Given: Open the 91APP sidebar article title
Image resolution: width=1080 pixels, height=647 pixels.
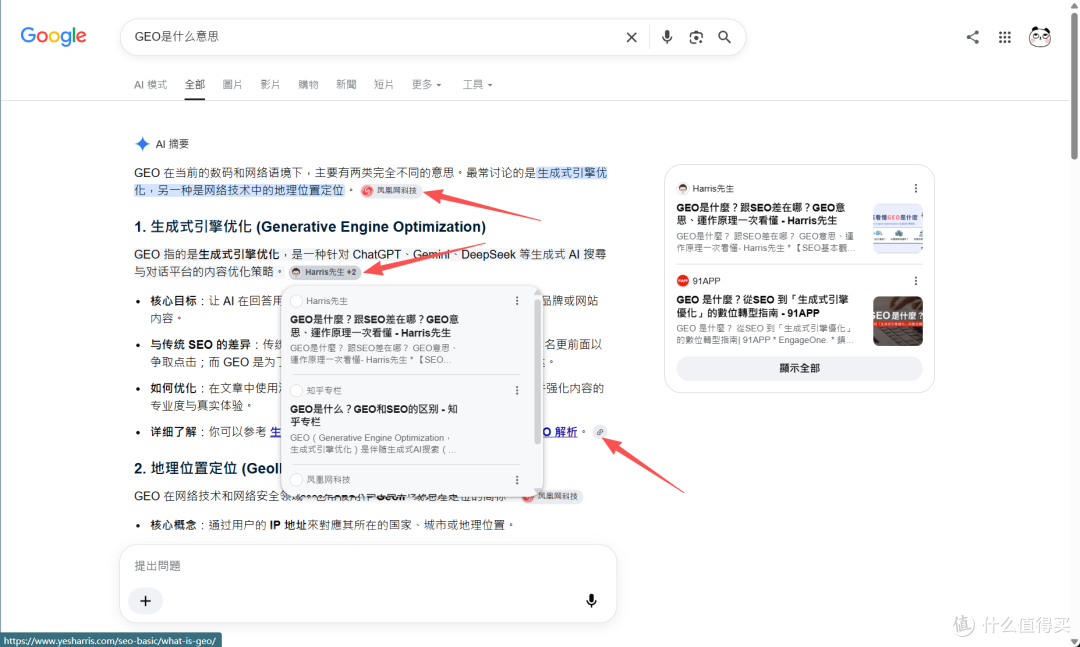Looking at the screenshot, I should click(762, 306).
